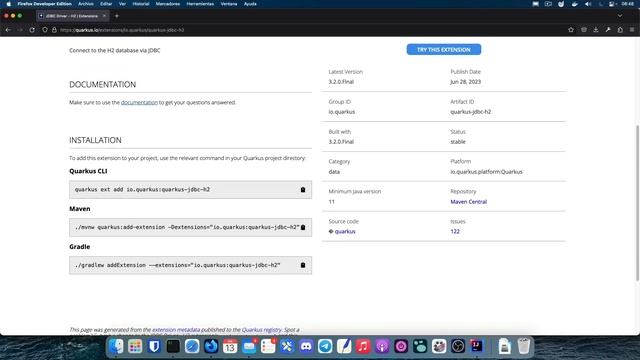Open the Downloads panel
Screen dimensions: 640x360
(596, 30)
